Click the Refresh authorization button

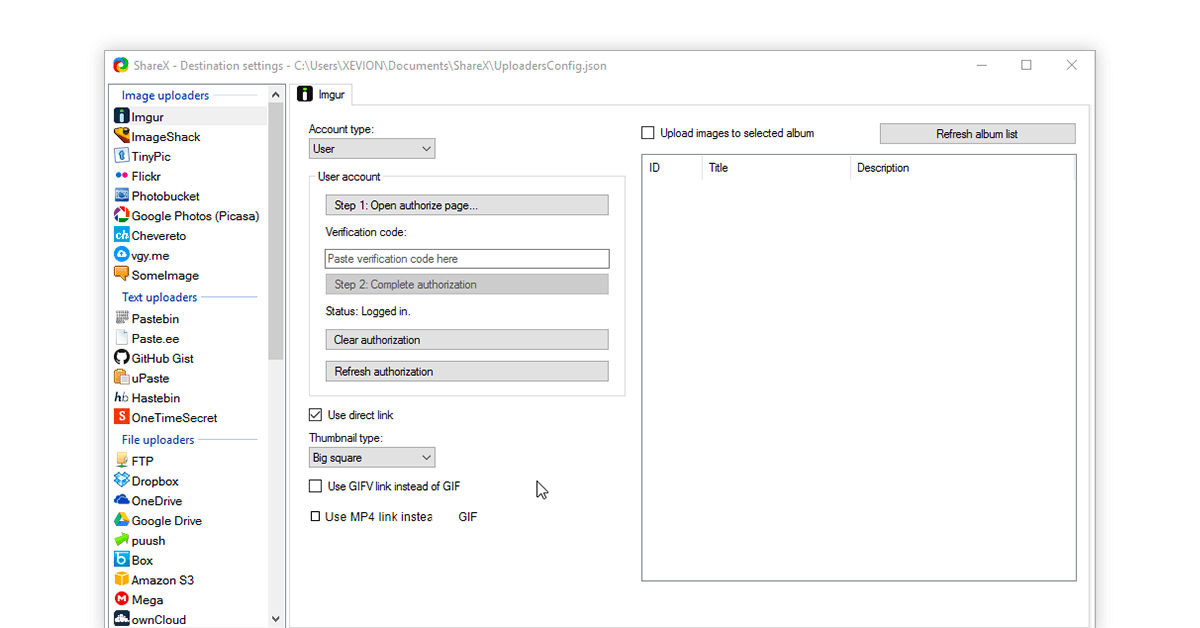[467, 371]
